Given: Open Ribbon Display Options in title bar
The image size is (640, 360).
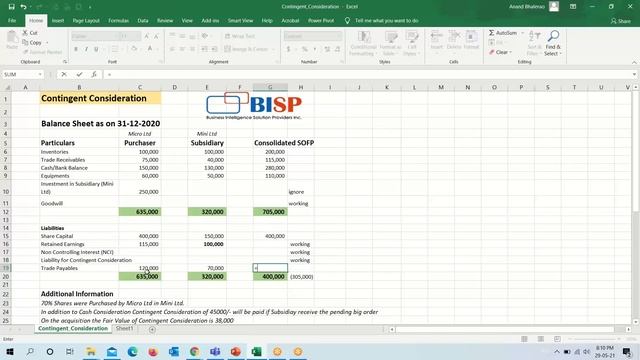Looking at the screenshot, I should point(573,7).
